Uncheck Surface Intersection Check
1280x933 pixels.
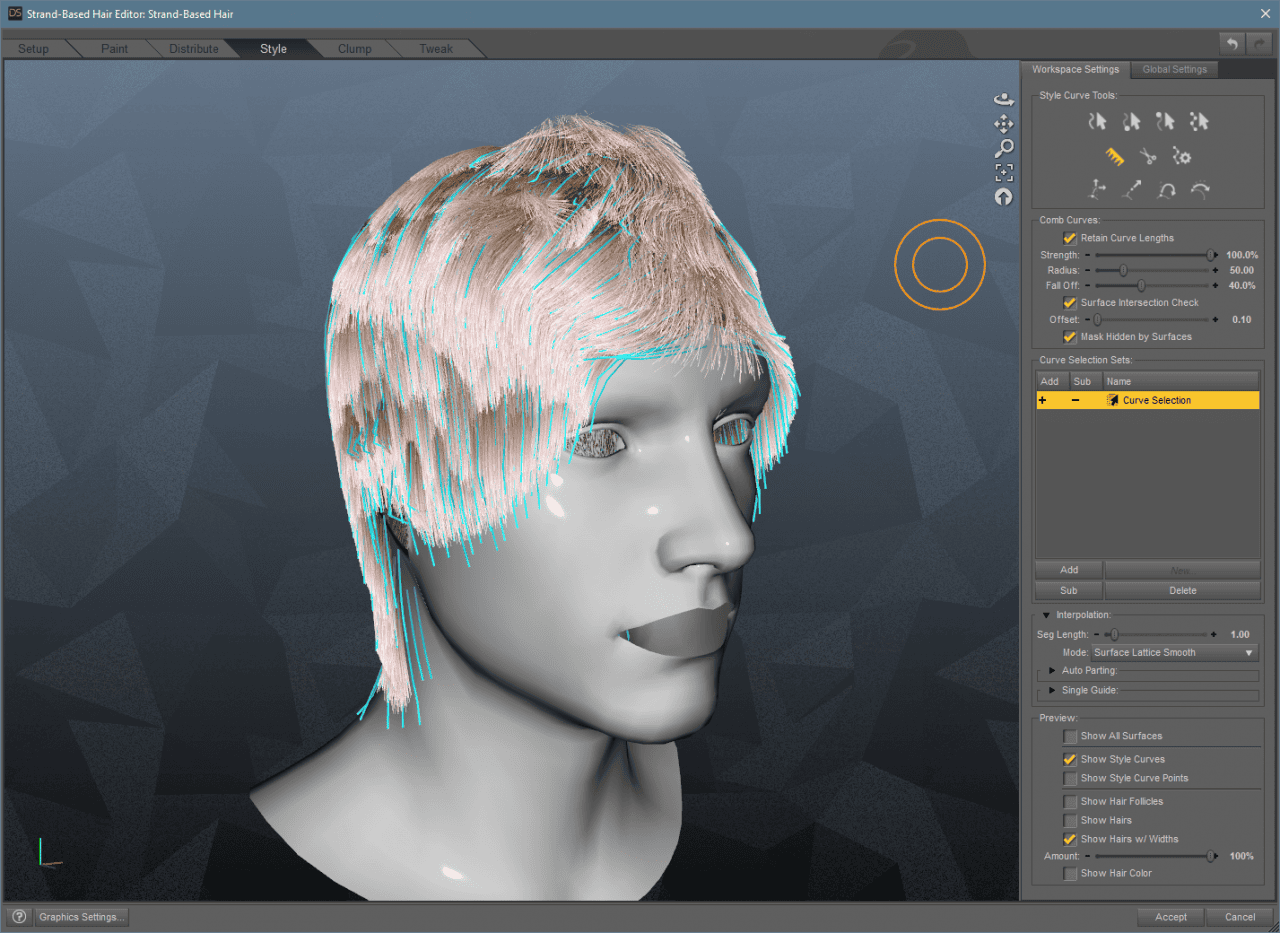pos(1070,302)
